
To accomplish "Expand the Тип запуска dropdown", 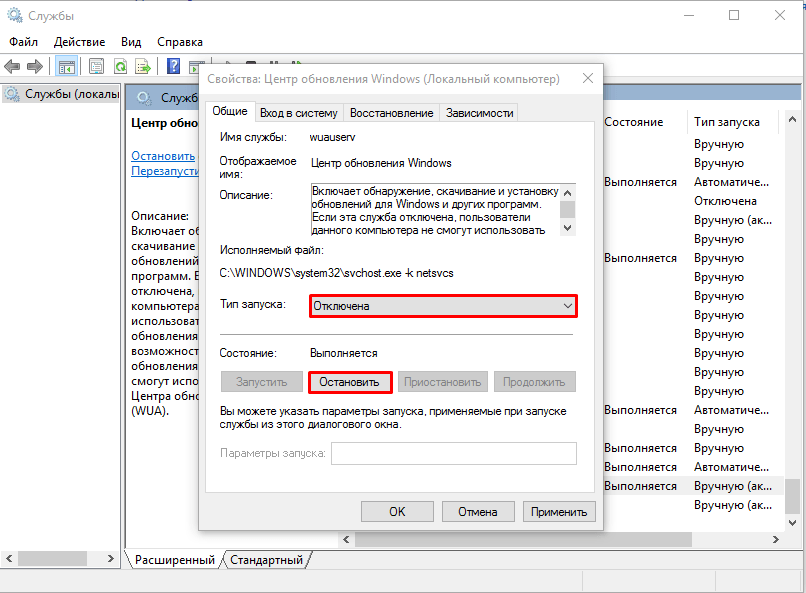I will pyautogui.click(x=567, y=306).
